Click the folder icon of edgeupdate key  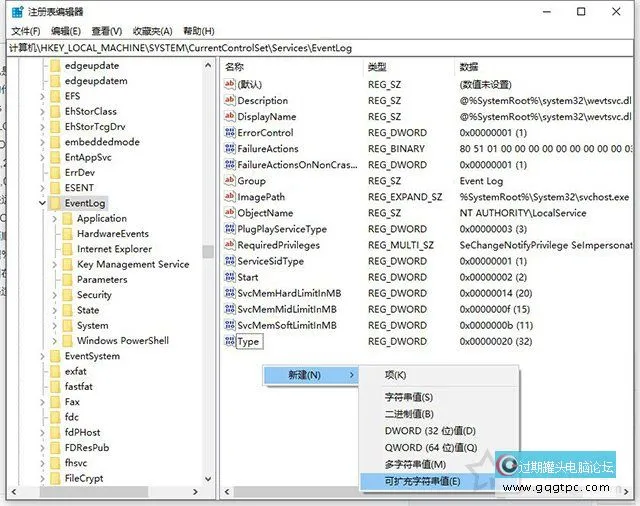click(x=55, y=65)
